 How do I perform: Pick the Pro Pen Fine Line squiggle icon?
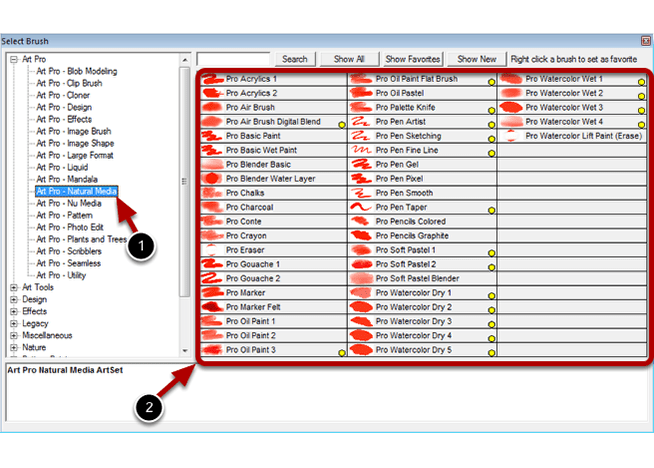tap(361, 150)
